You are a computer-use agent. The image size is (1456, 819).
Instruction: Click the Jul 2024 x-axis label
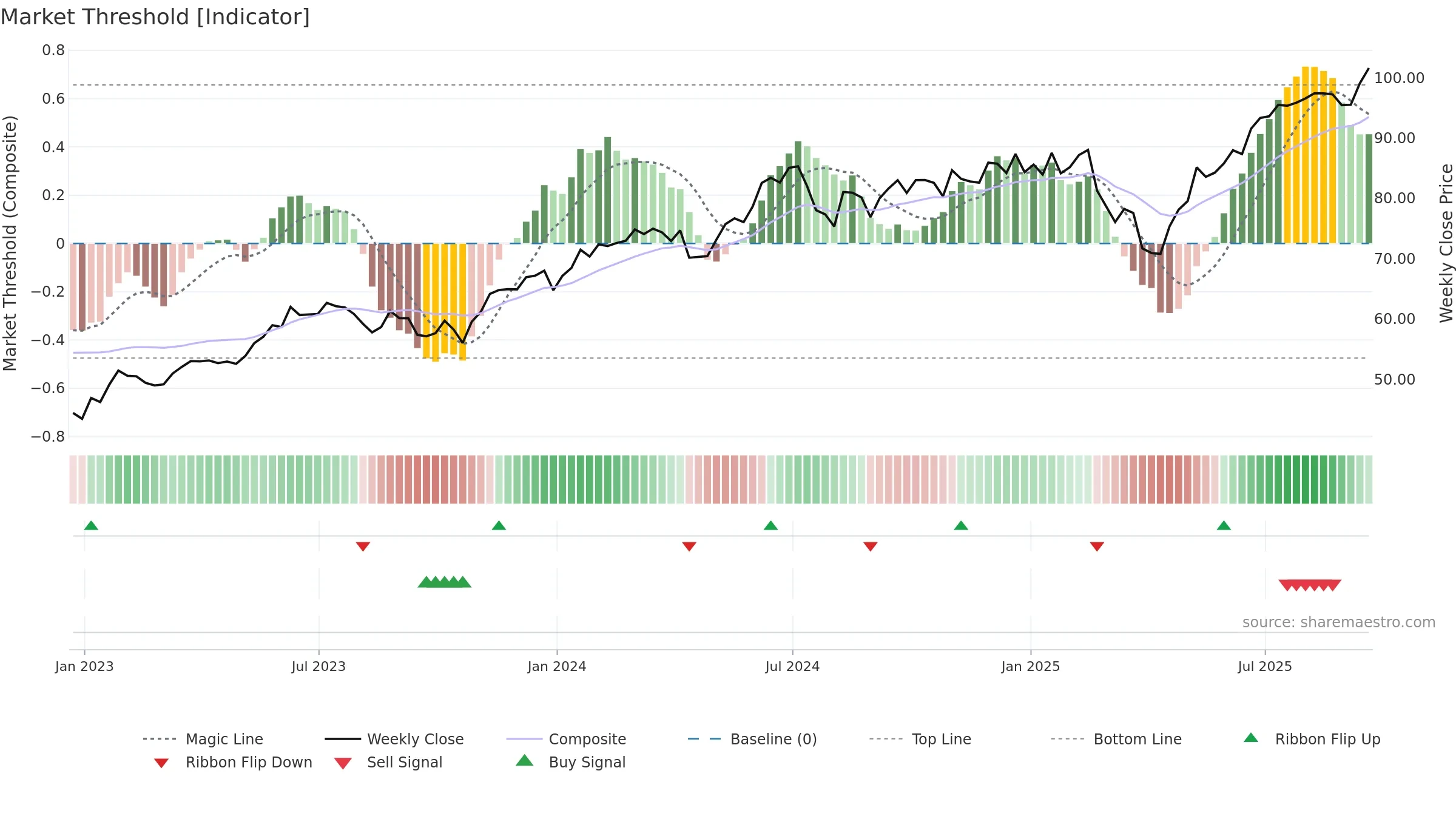pos(792,666)
